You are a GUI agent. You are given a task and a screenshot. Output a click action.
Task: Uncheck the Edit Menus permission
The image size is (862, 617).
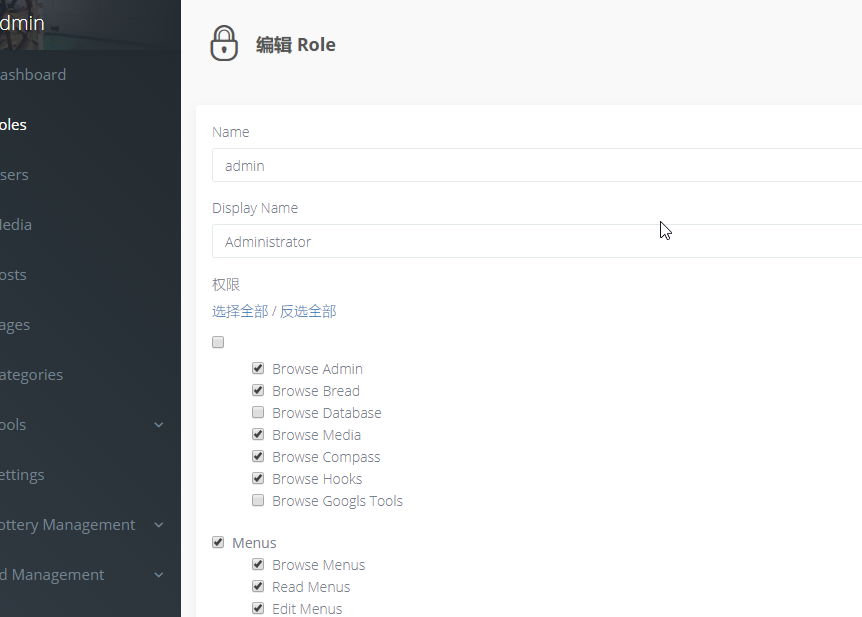click(258, 608)
